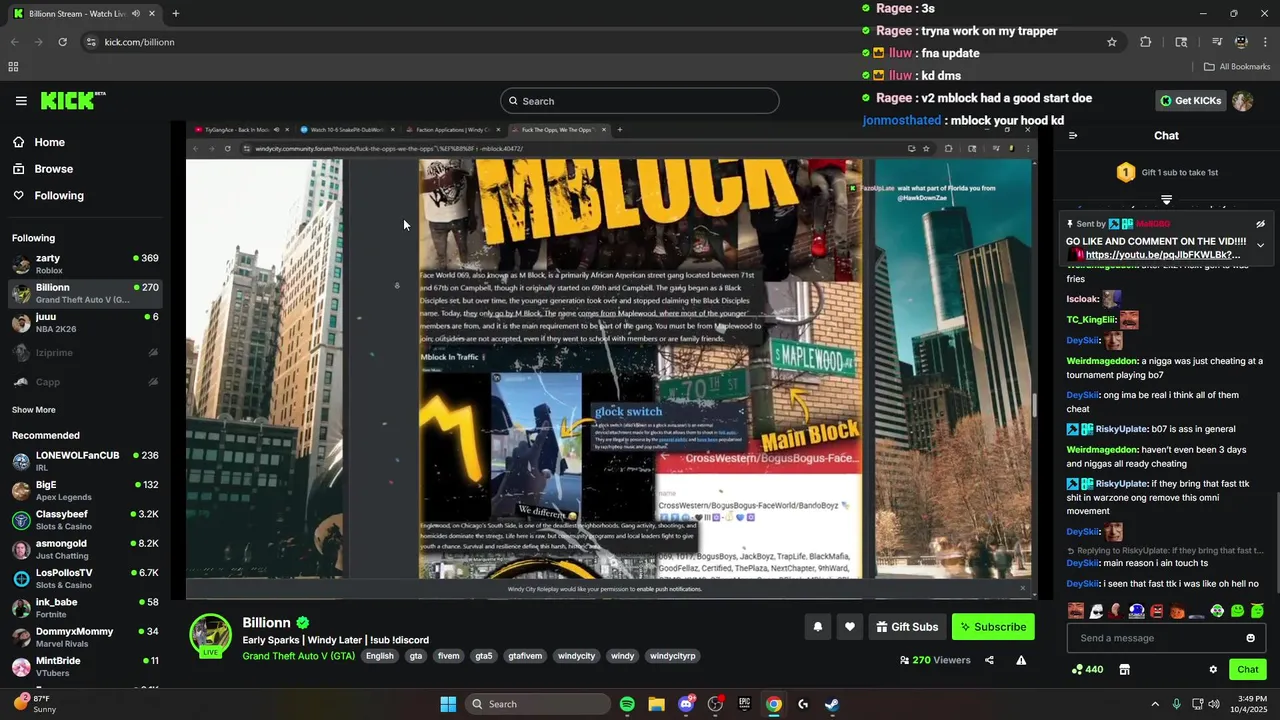1280x720 pixels.
Task: Open Spotify from taskbar
Action: [x=627, y=704]
